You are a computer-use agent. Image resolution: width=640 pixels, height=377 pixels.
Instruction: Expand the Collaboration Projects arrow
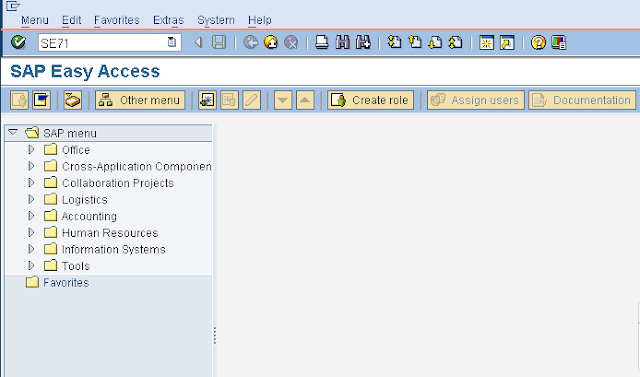click(31, 182)
